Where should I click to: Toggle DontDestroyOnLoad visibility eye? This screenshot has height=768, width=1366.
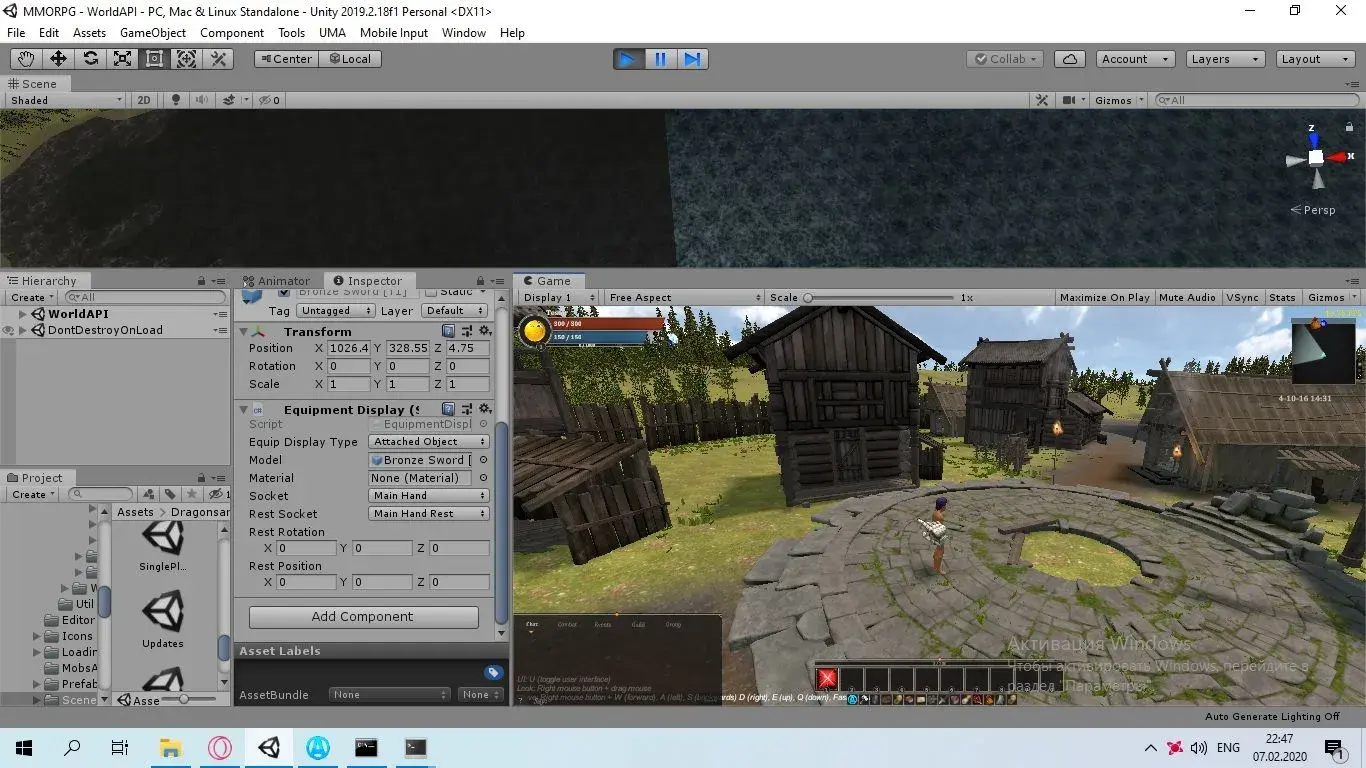click(x=9, y=330)
